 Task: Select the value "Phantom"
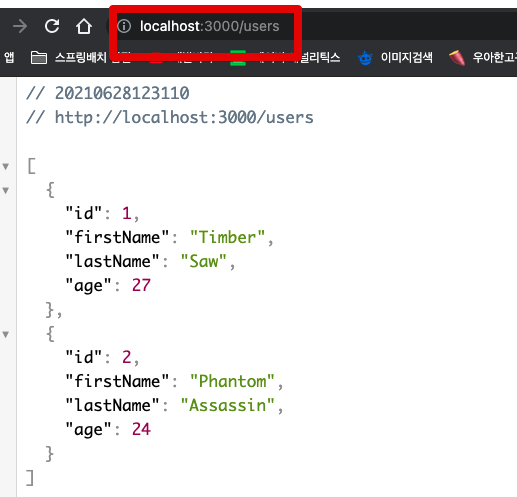232,381
